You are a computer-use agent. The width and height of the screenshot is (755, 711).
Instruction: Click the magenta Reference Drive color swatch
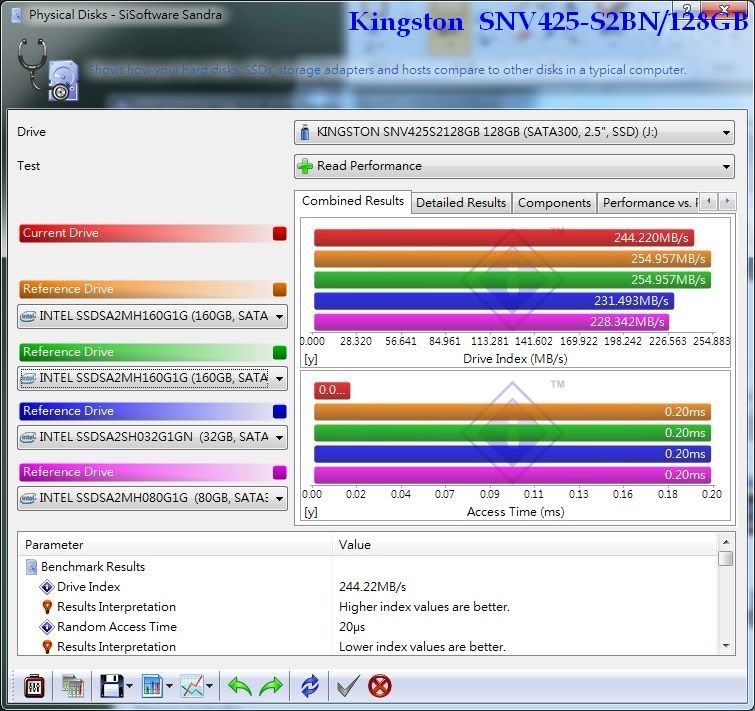280,472
